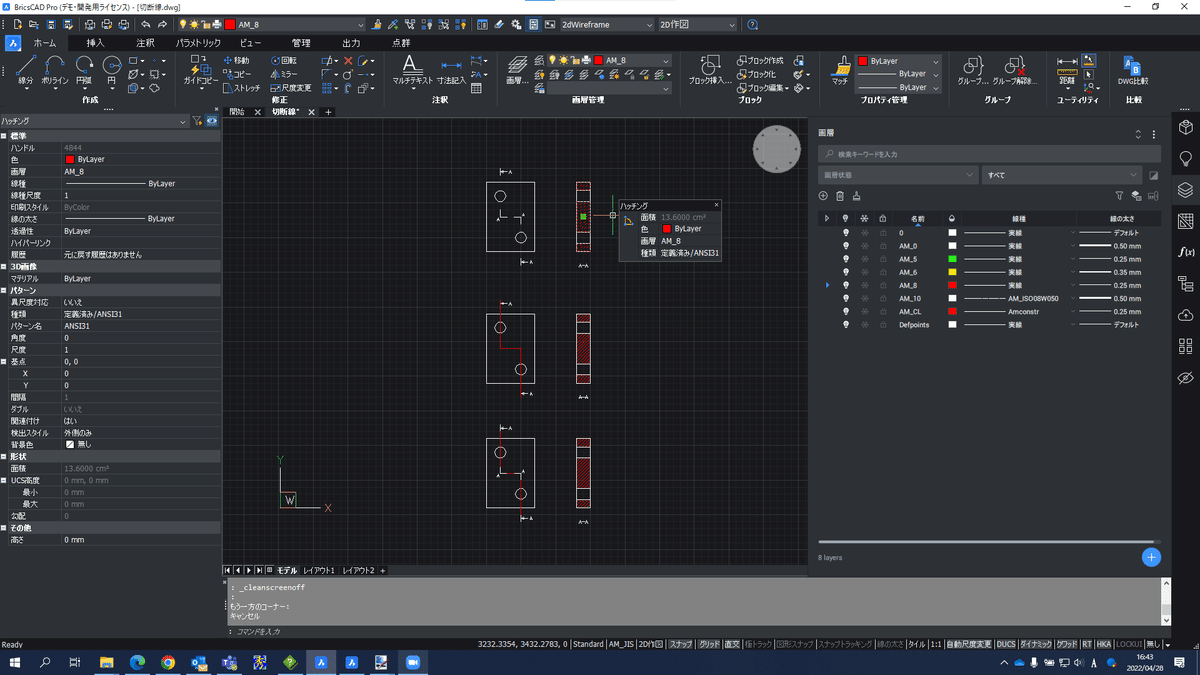Click the 名前 column header in layer list
Image resolution: width=1200 pixels, height=675 pixels.
click(917, 218)
